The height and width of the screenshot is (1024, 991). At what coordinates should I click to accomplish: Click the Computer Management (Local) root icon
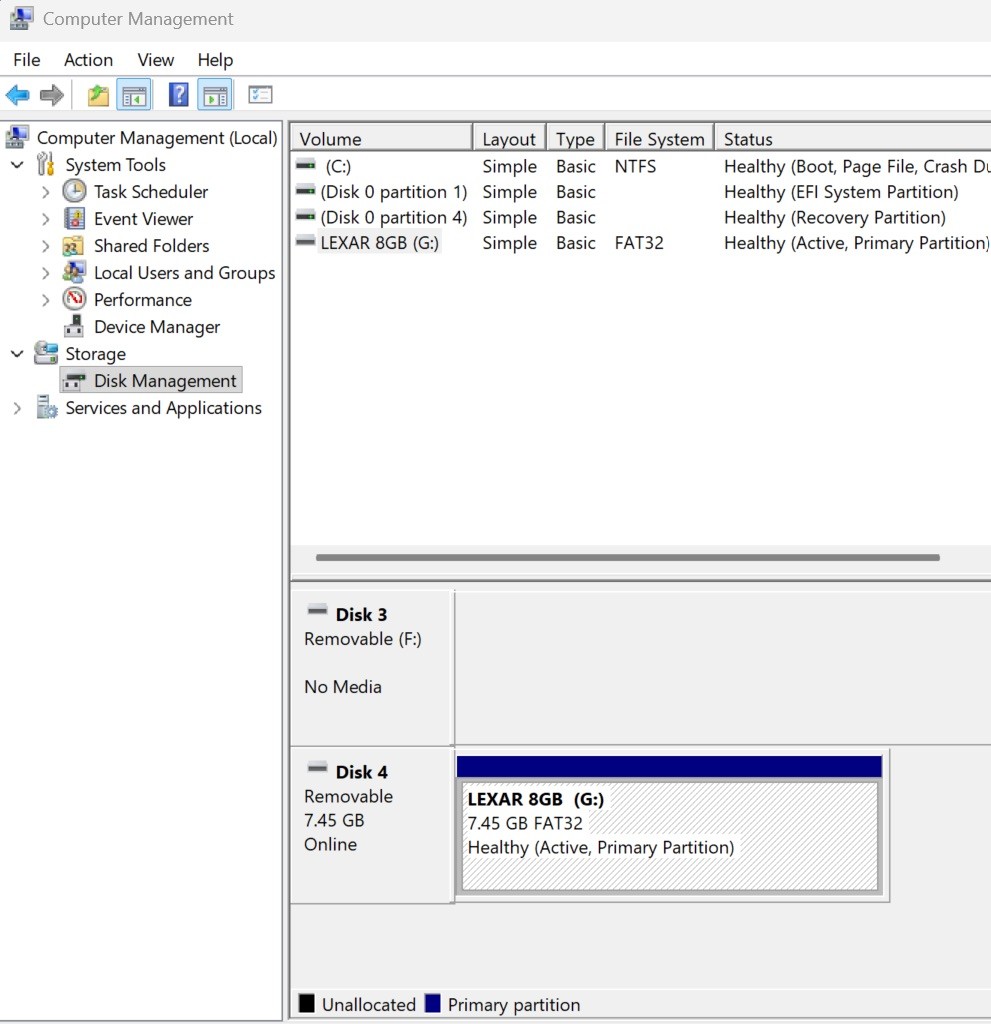(x=18, y=137)
